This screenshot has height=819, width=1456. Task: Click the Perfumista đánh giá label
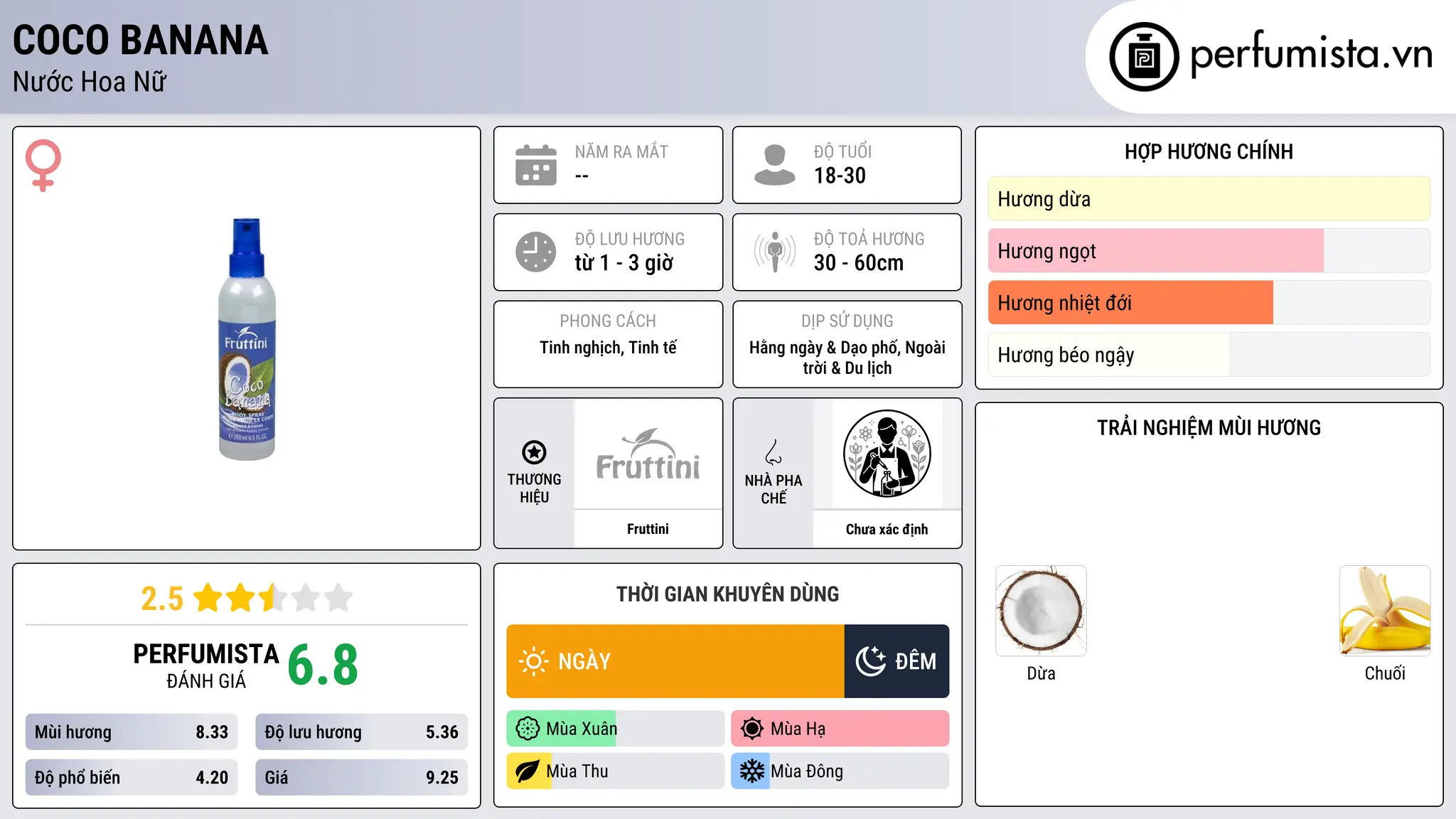(x=206, y=665)
